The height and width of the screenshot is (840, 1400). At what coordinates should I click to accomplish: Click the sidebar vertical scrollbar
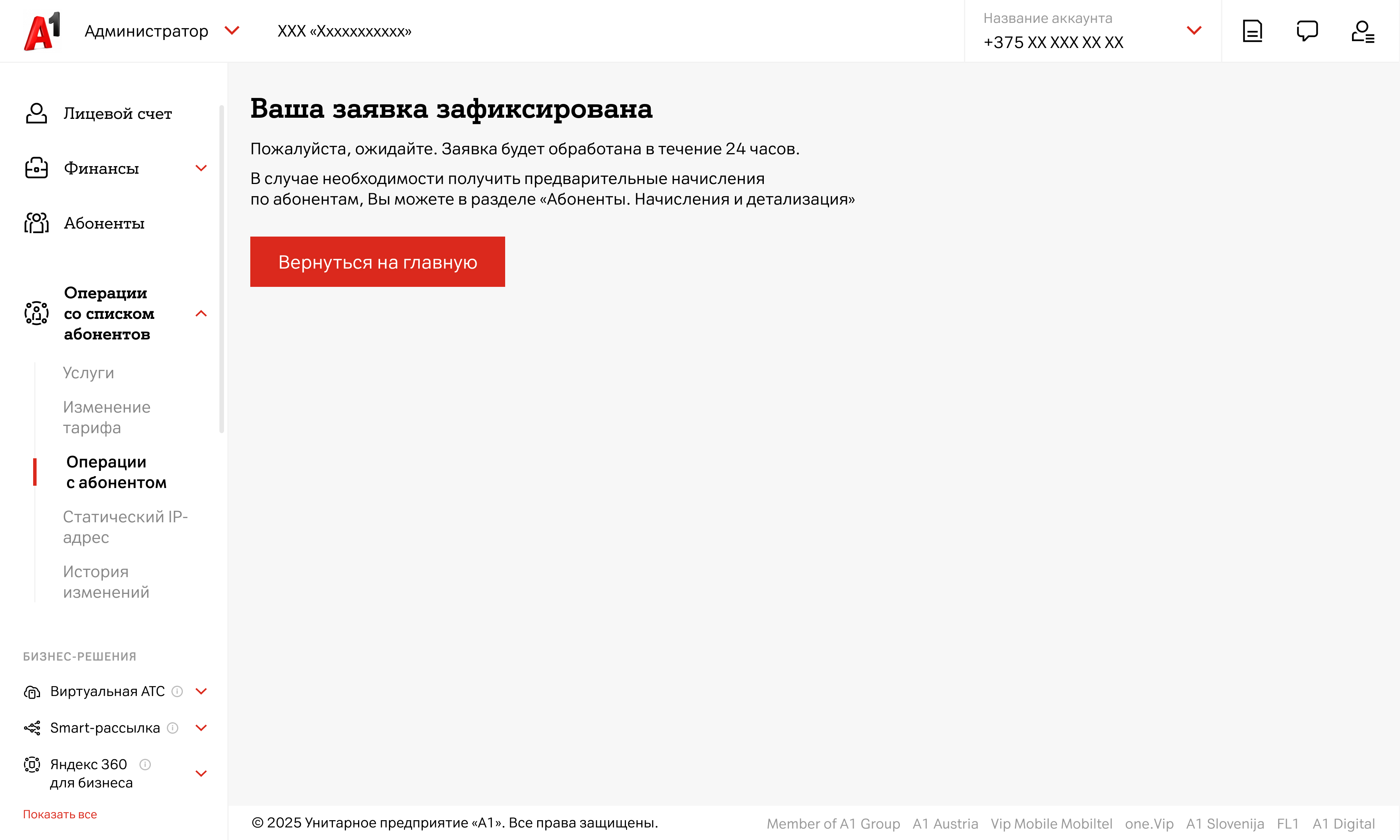221,269
